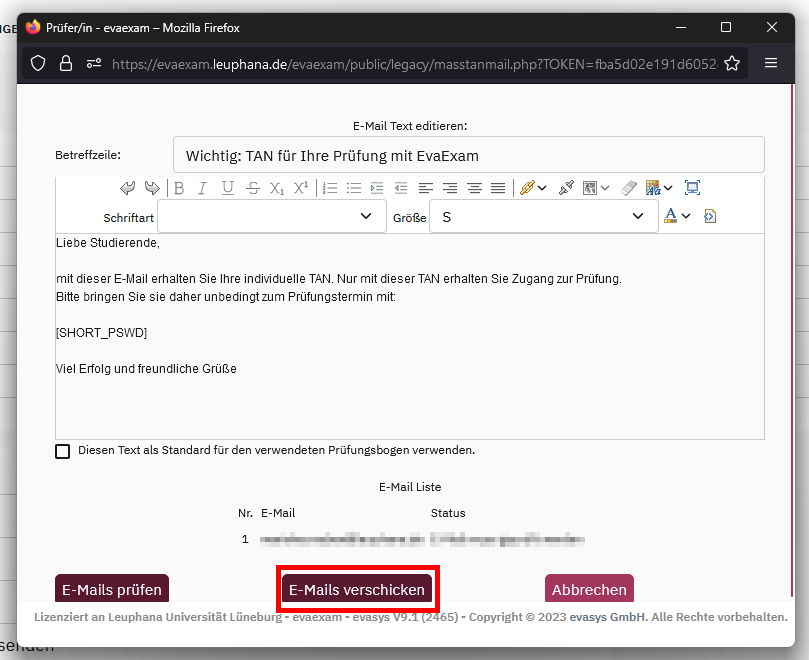Insert a numbered list
The height and width of the screenshot is (660, 809).
tap(329, 188)
